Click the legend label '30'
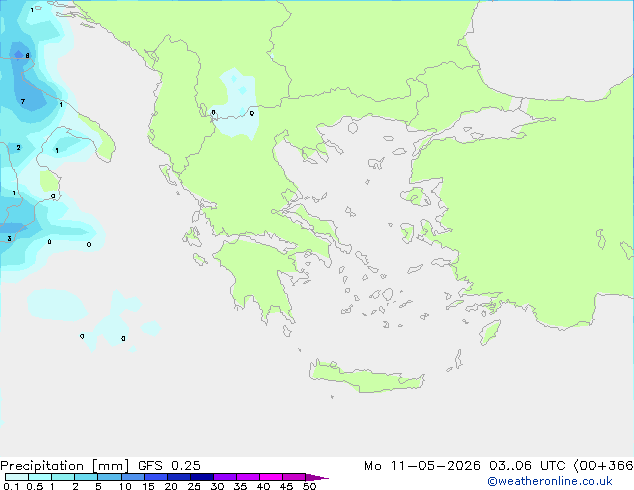 [x=217, y=486]
